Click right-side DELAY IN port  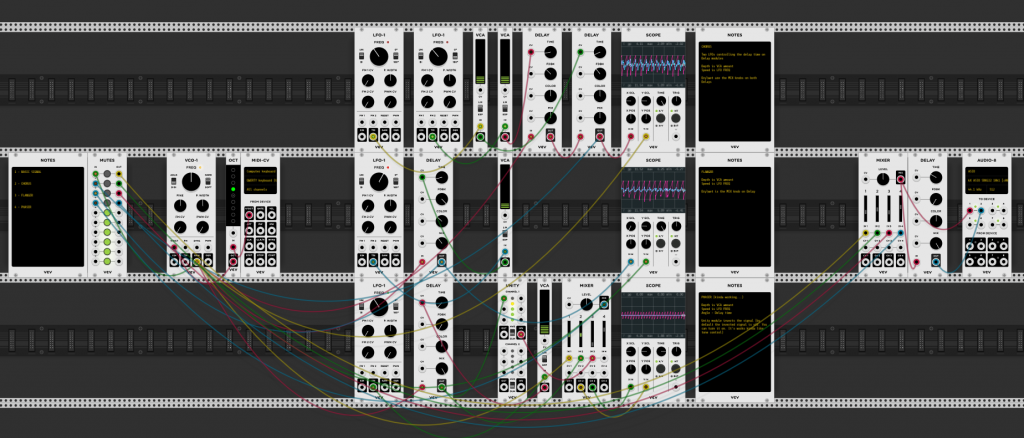pyautogui.click(x=916, y=262)
